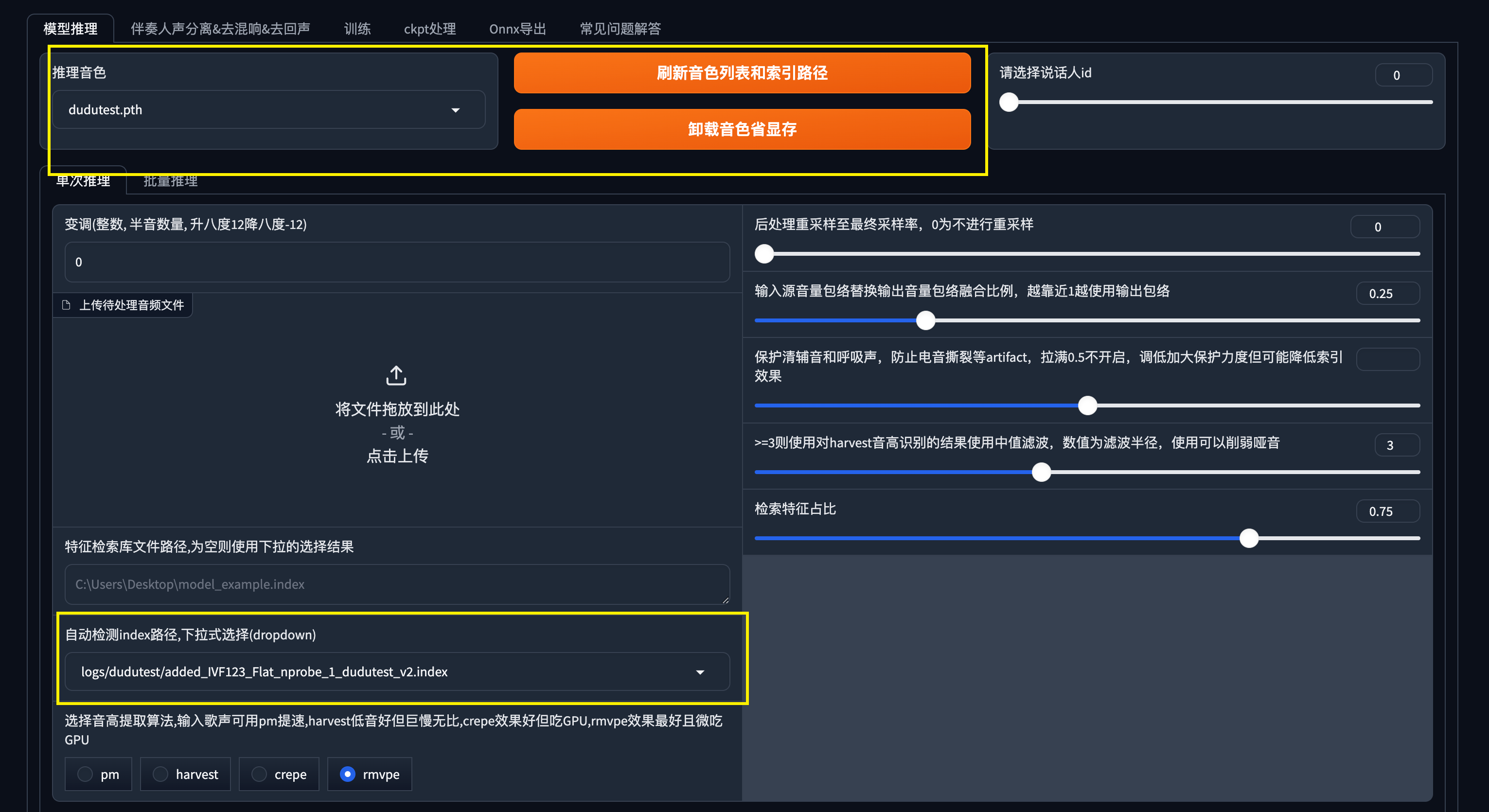Select the rmvpe radio button
Image resolution: width=1489 pixels, height=812 pixels.
347,774
